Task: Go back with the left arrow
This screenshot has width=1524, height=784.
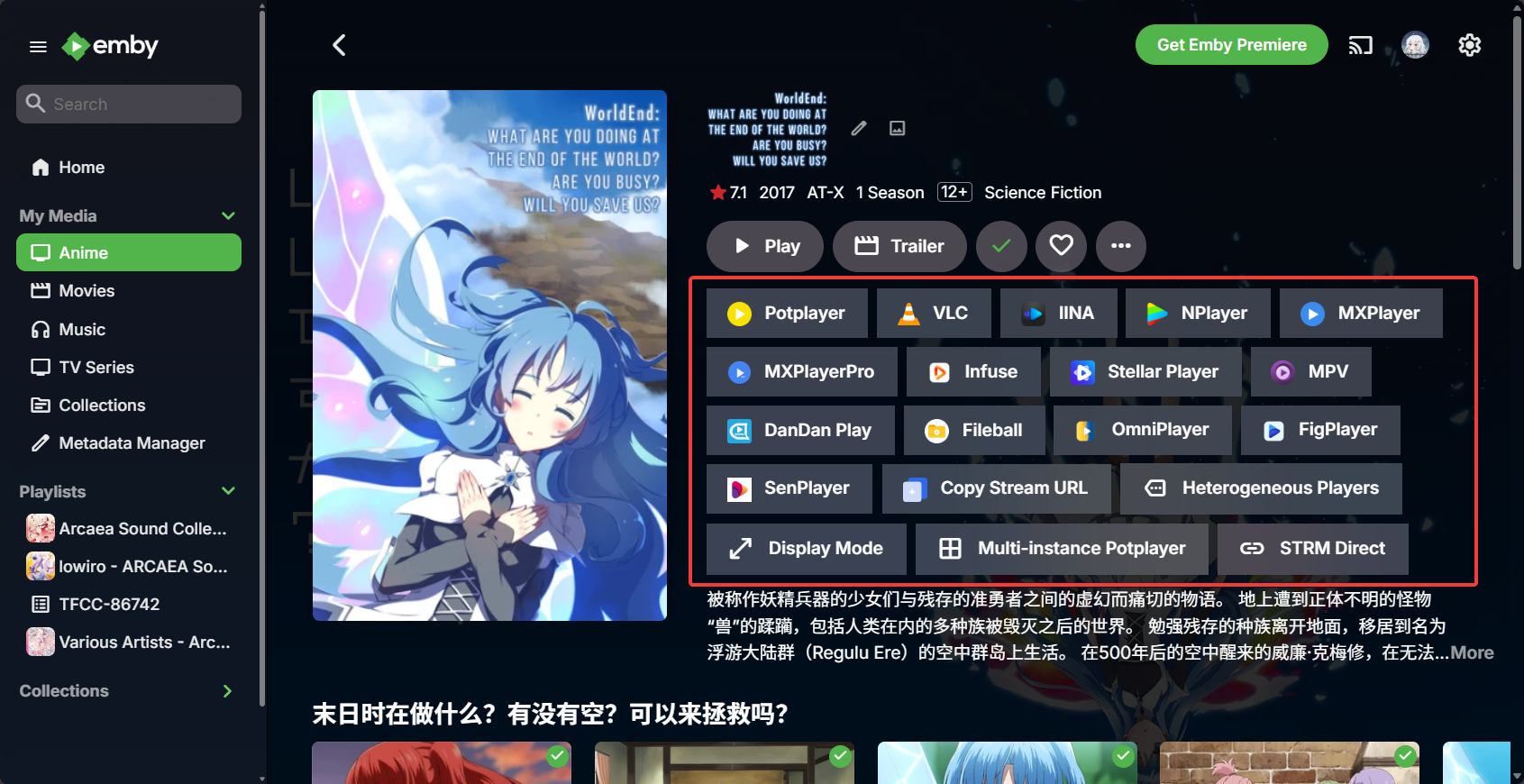Action: point(339,45)
